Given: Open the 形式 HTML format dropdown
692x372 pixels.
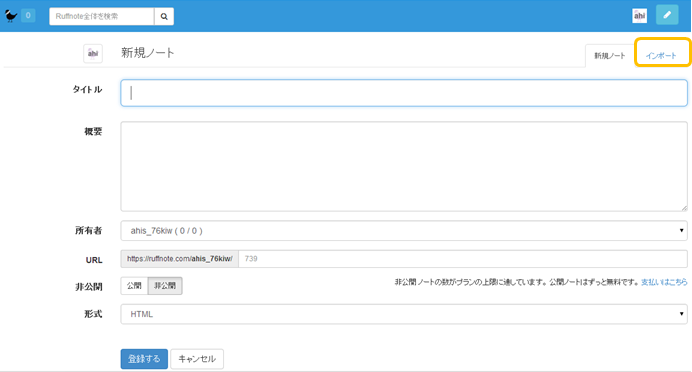Looking at the screenshot, I should [404, 314].
